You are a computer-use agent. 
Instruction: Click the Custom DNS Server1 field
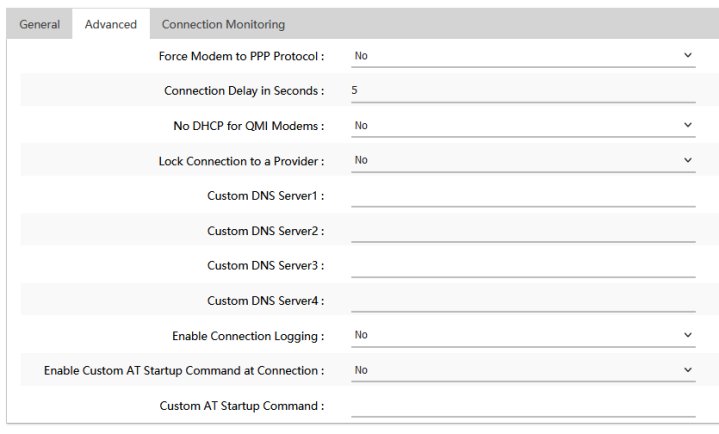523,196
